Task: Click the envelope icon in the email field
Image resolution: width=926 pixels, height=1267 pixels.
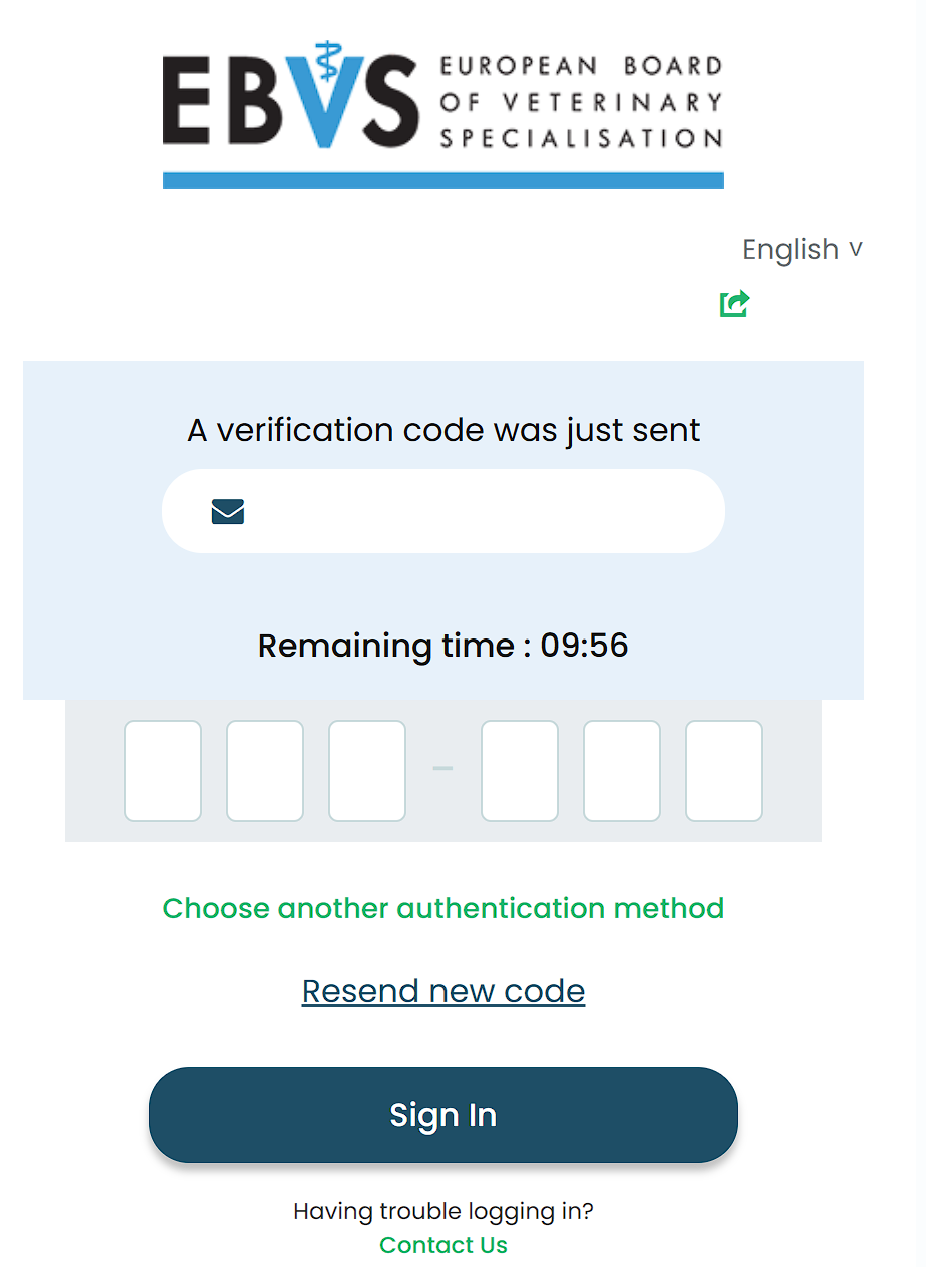Action: point(228,512)
